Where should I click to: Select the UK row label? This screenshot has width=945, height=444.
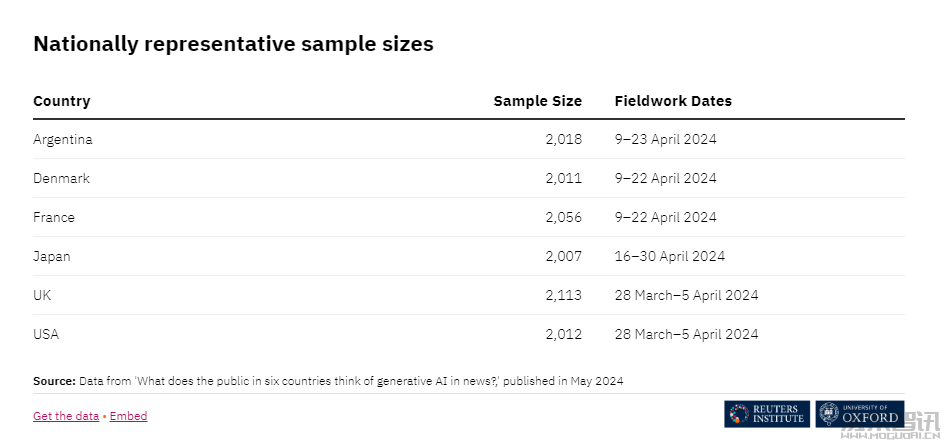[42, 295]
